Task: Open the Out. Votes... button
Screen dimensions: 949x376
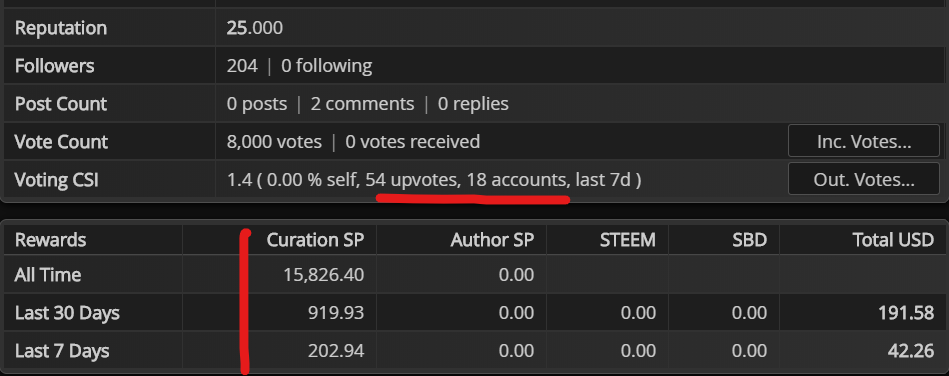Action: coord(864,179)
